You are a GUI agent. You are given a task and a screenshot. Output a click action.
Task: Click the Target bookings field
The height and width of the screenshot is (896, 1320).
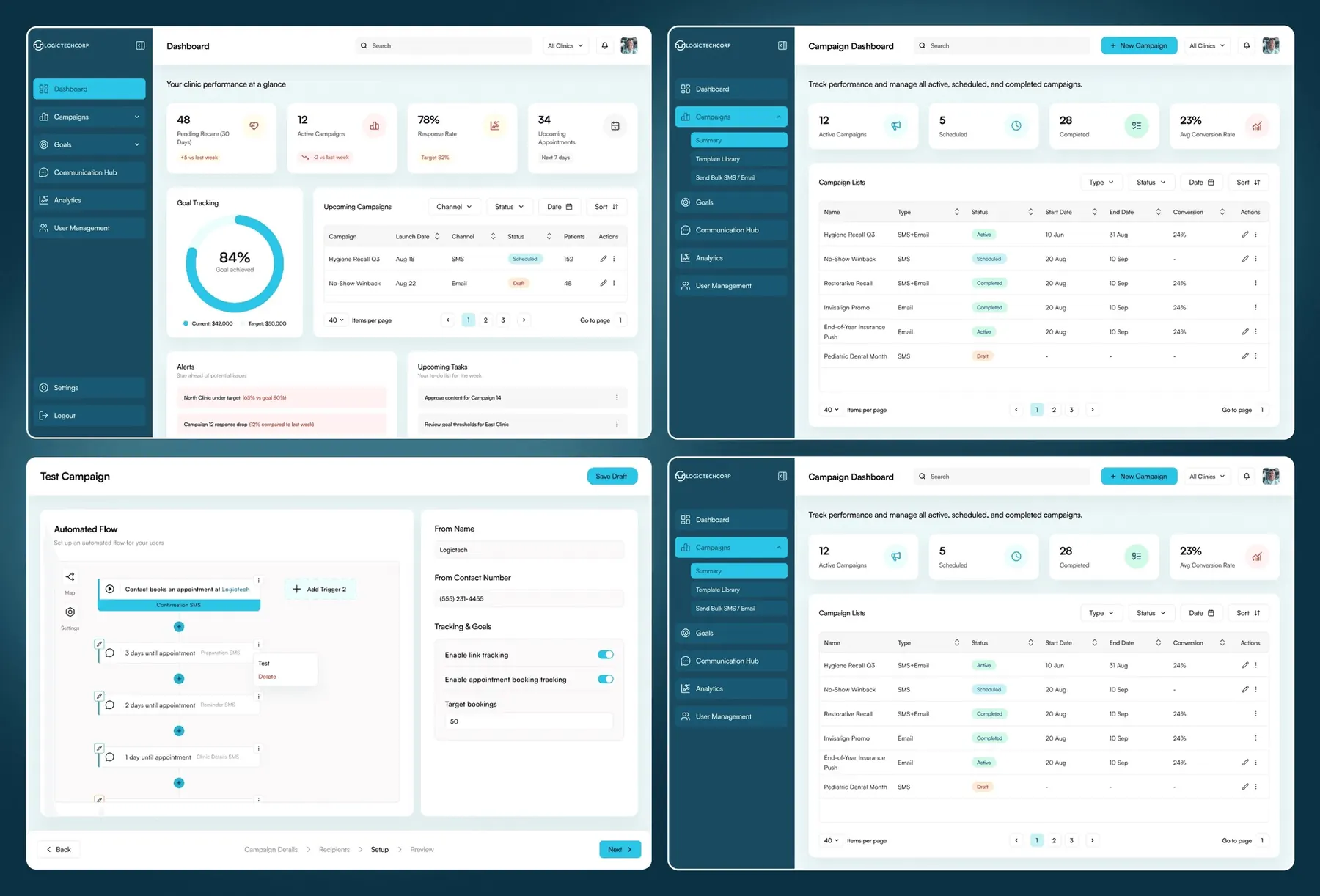[529, 721]
